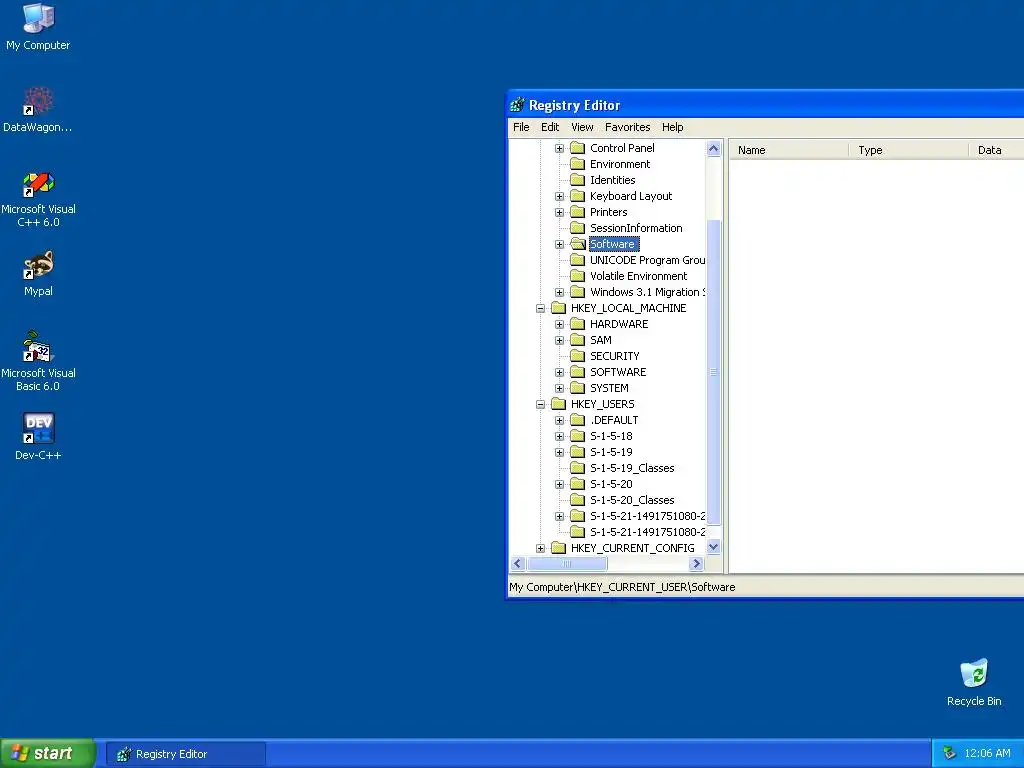Screen dimensions: 1024x768
Task: Click the Registry Editor taskbar button
Action: [x=185, y=754]
